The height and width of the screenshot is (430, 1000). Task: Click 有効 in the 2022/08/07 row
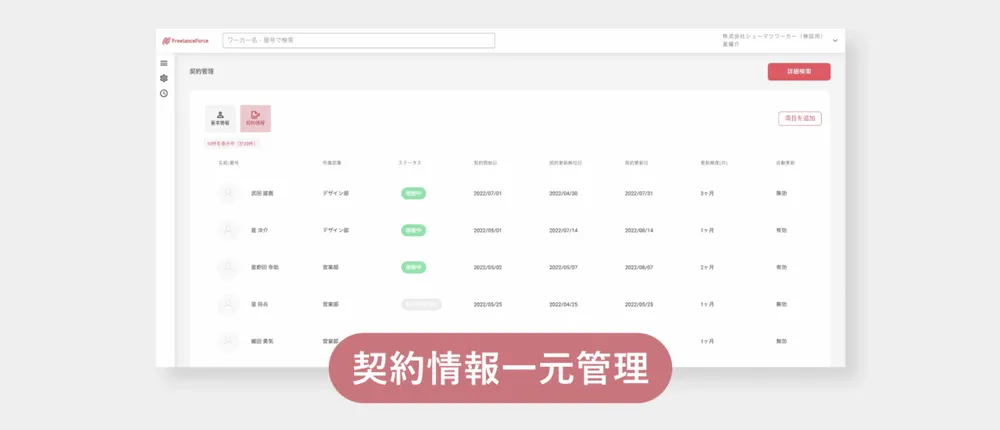point(781,267)
